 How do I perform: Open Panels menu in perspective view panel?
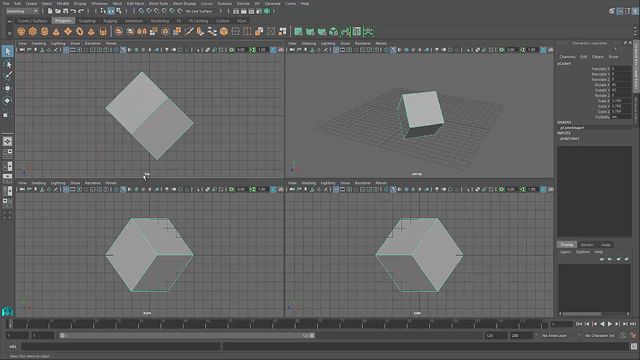pos(381,43)
